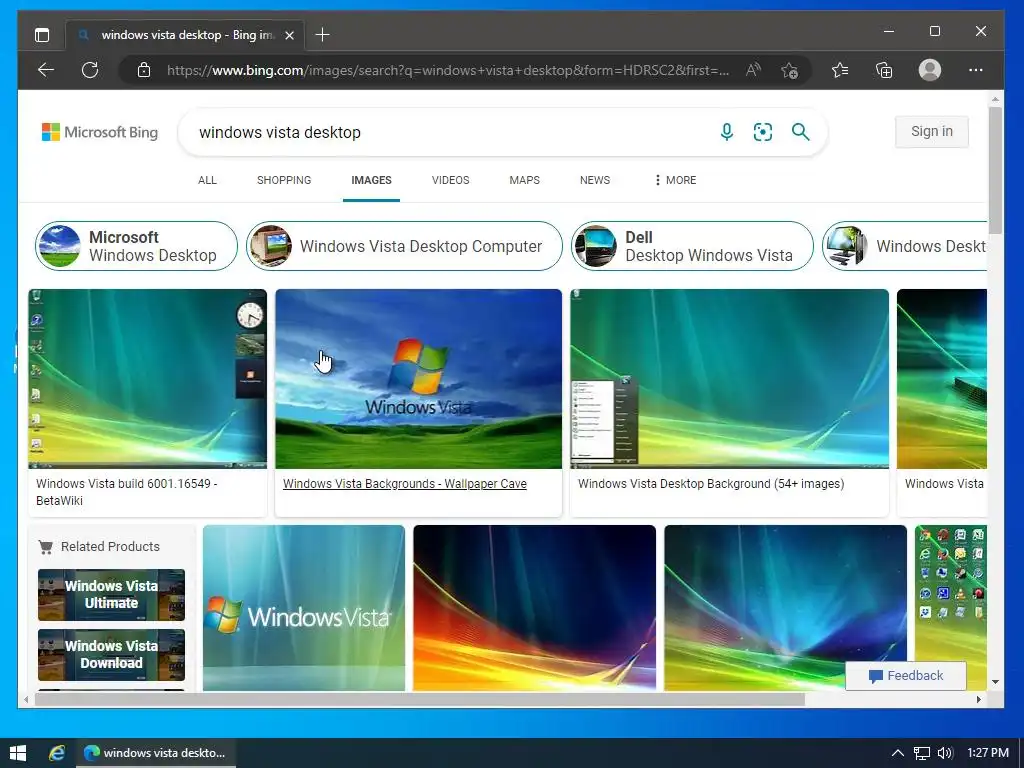Open the tab actions menu icon

click(x=42, y=35)
